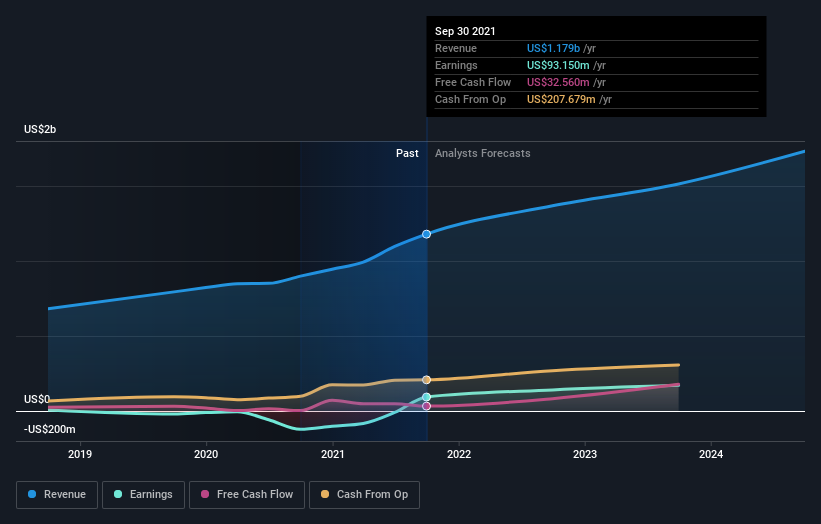Click the 2021 x-axis label

click(x=332, y=454)
